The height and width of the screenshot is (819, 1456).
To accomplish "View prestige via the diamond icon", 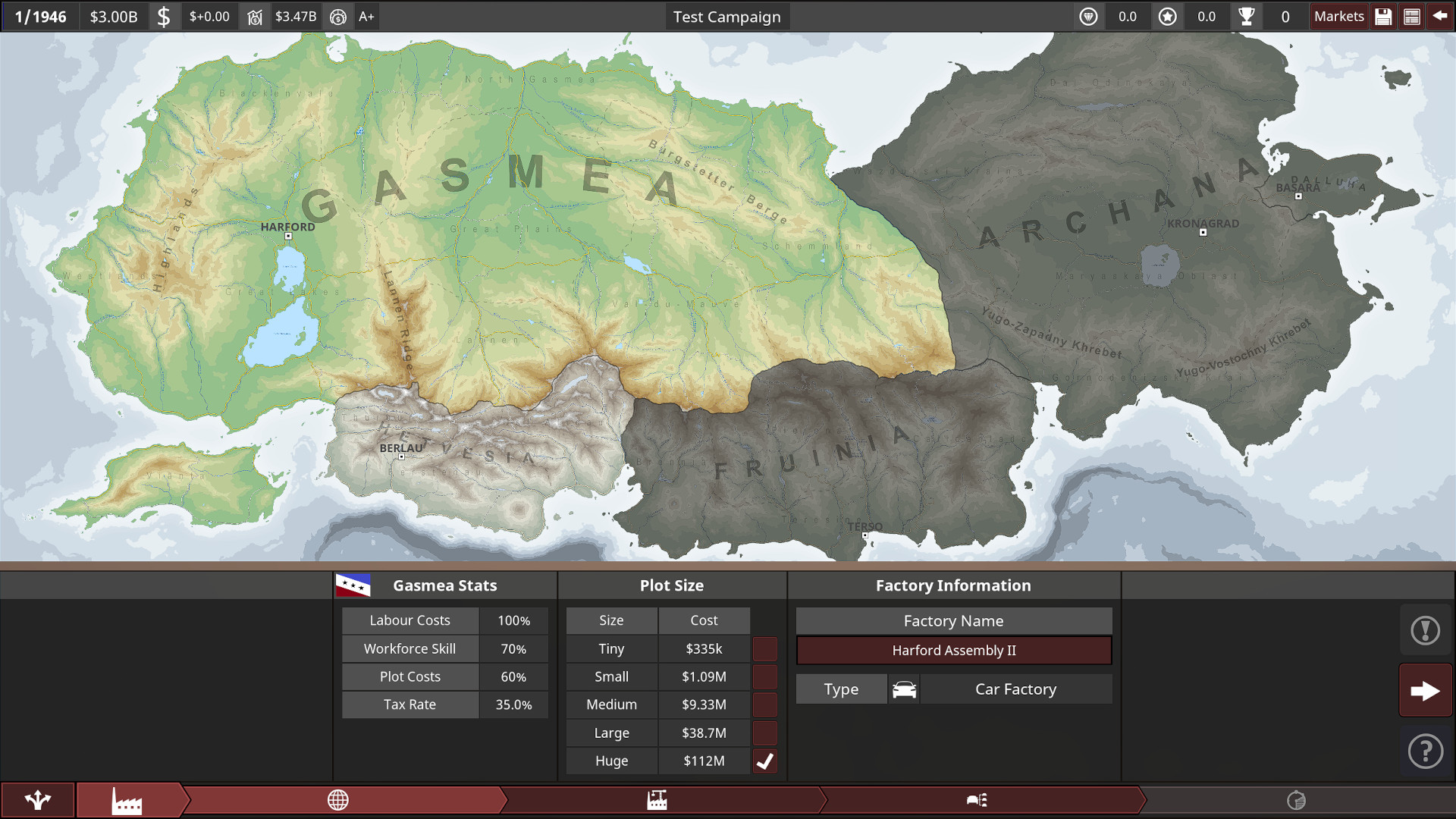I will (x=1088, y=16).
